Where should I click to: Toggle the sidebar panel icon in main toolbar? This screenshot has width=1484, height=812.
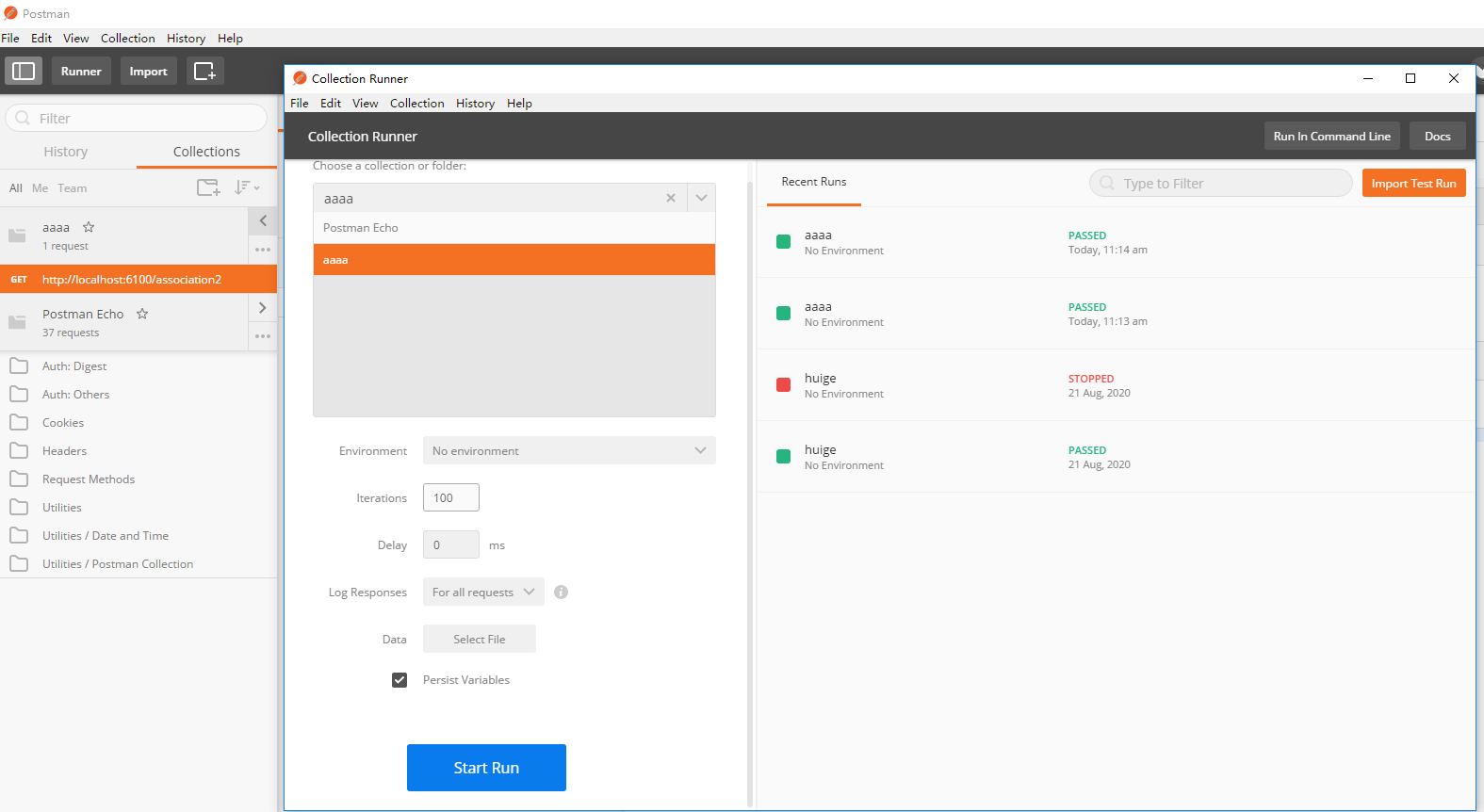[24, 71]
